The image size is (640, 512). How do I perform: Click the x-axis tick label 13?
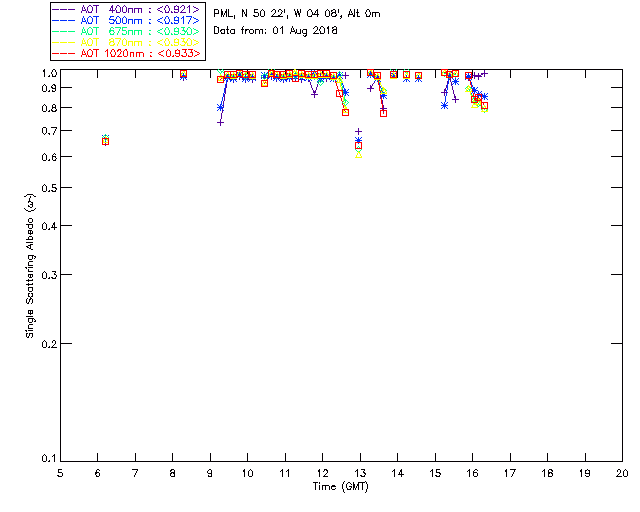point(360,474)
